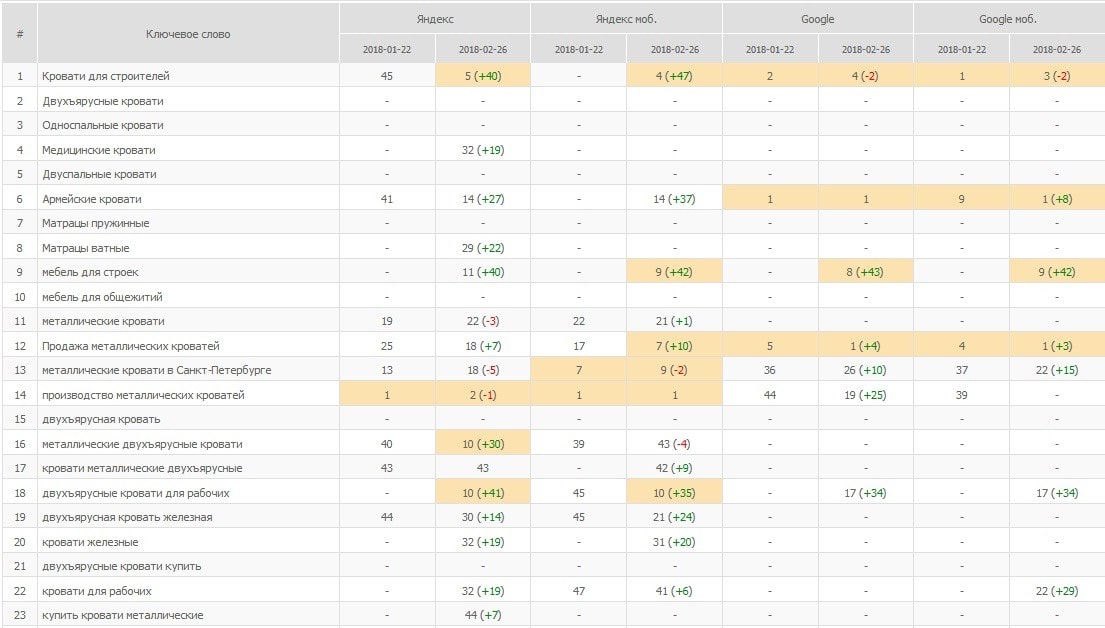Click the "Ключевое слово" column header
This screenshot has height=628, width=1105.
click(188, 34)
